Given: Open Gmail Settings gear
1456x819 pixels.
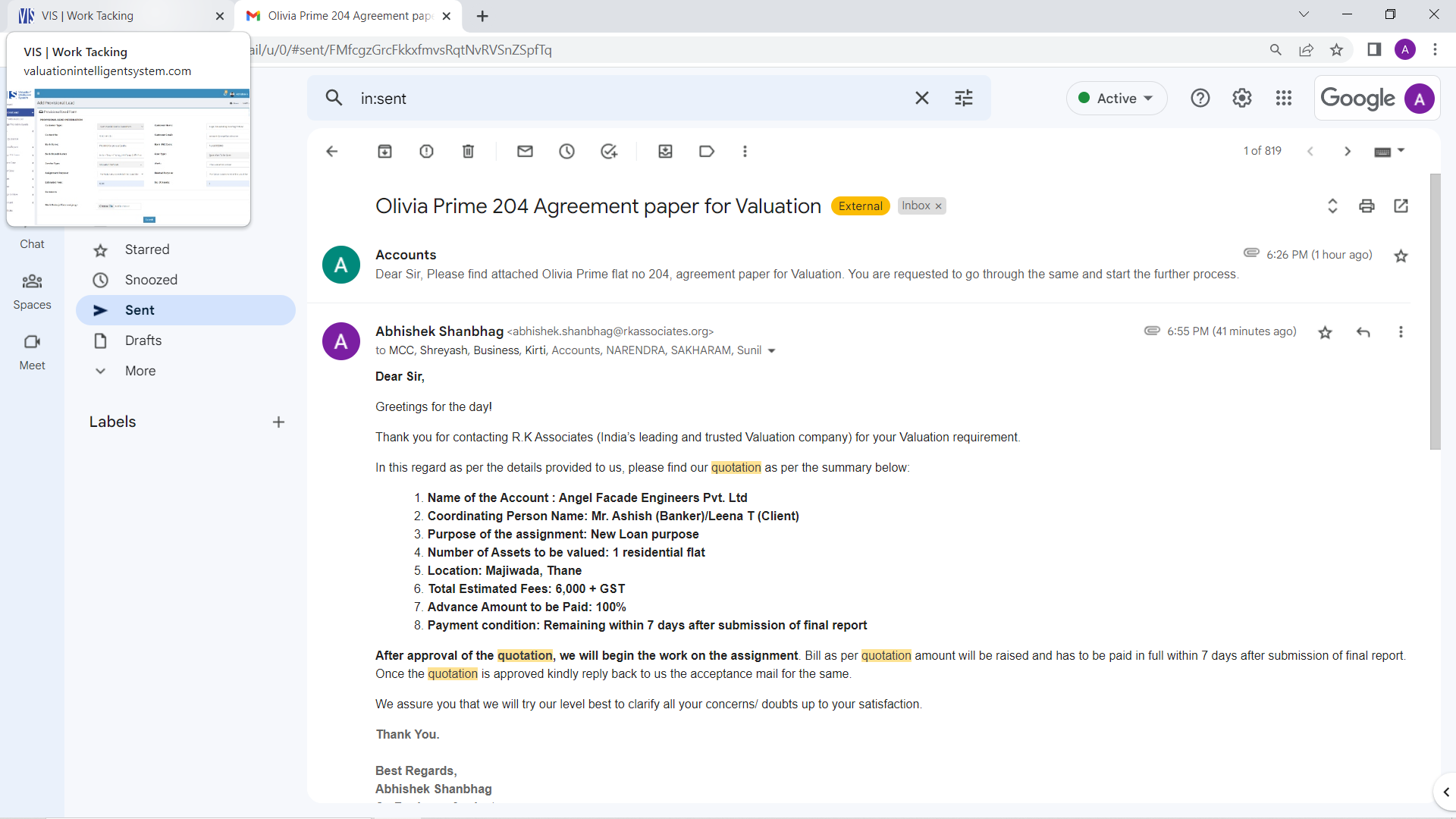Looking at the screenshot, I should pos(1241,98).
